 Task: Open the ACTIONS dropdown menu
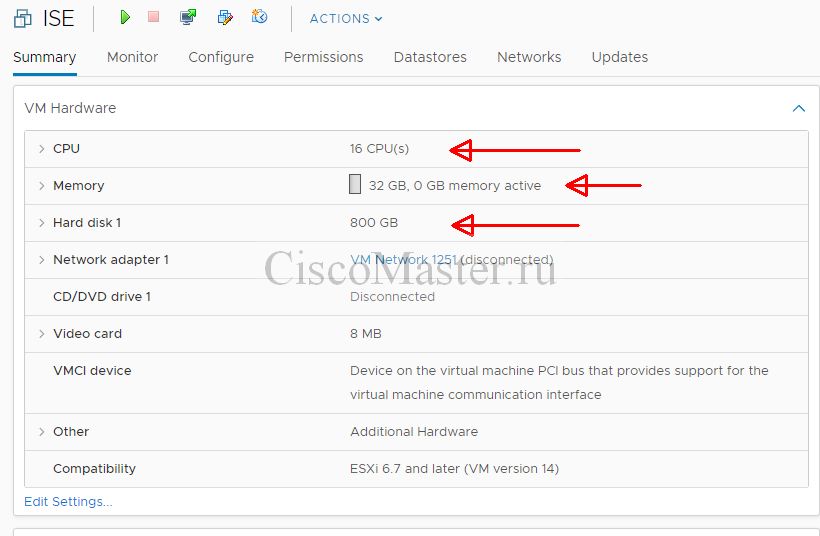coord(346,19)
